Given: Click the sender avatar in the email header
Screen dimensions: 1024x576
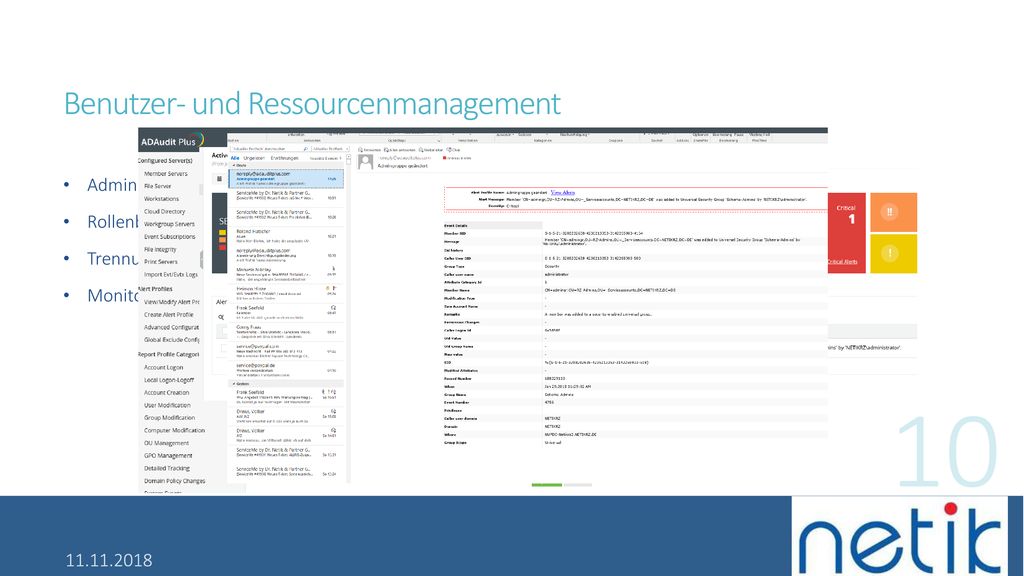Looking at the screenshot, I should (366, 162).
